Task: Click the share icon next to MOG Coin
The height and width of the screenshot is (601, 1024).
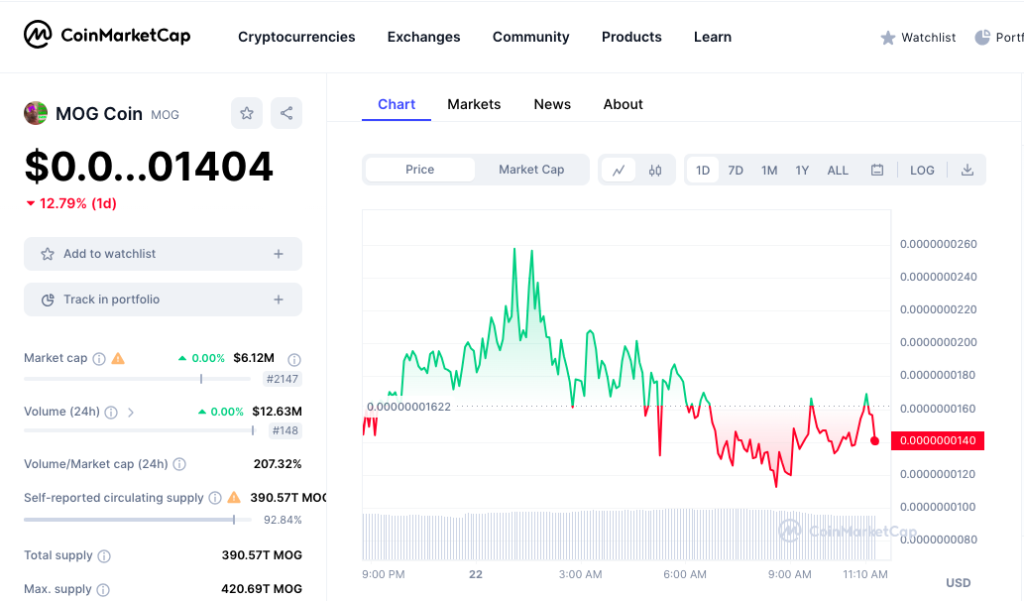Action: click(287, 113)
